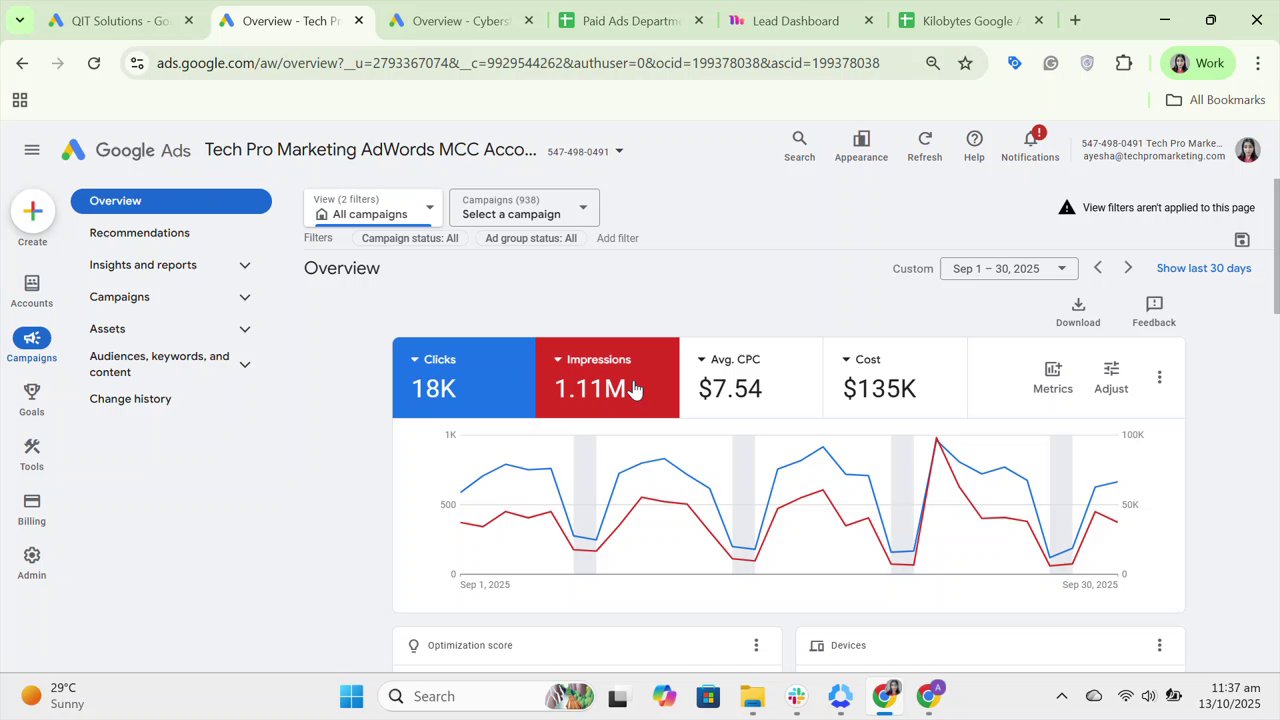Switch to QIT Solutions browser tab
This screenshot has height=720, width=1280.
point(122,20)
